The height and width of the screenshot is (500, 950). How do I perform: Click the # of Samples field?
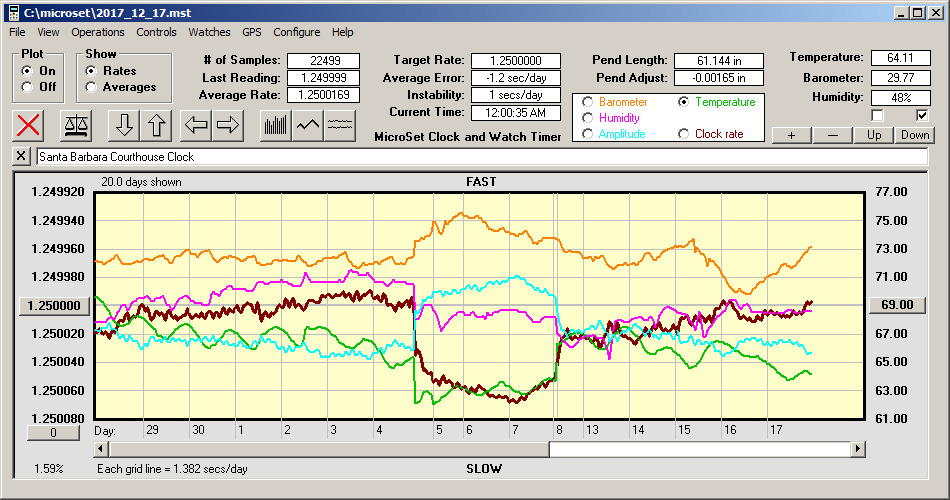pyautogui.click(x=324, y=61)
